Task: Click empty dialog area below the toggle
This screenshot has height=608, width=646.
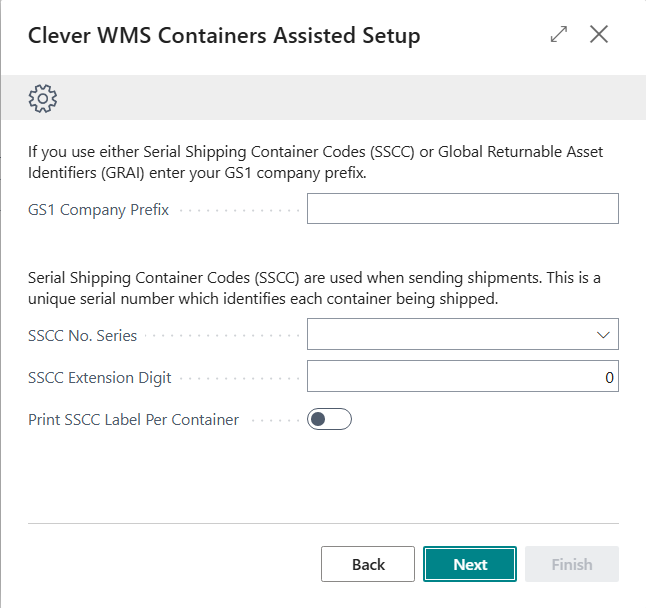Action: [320, 475]
